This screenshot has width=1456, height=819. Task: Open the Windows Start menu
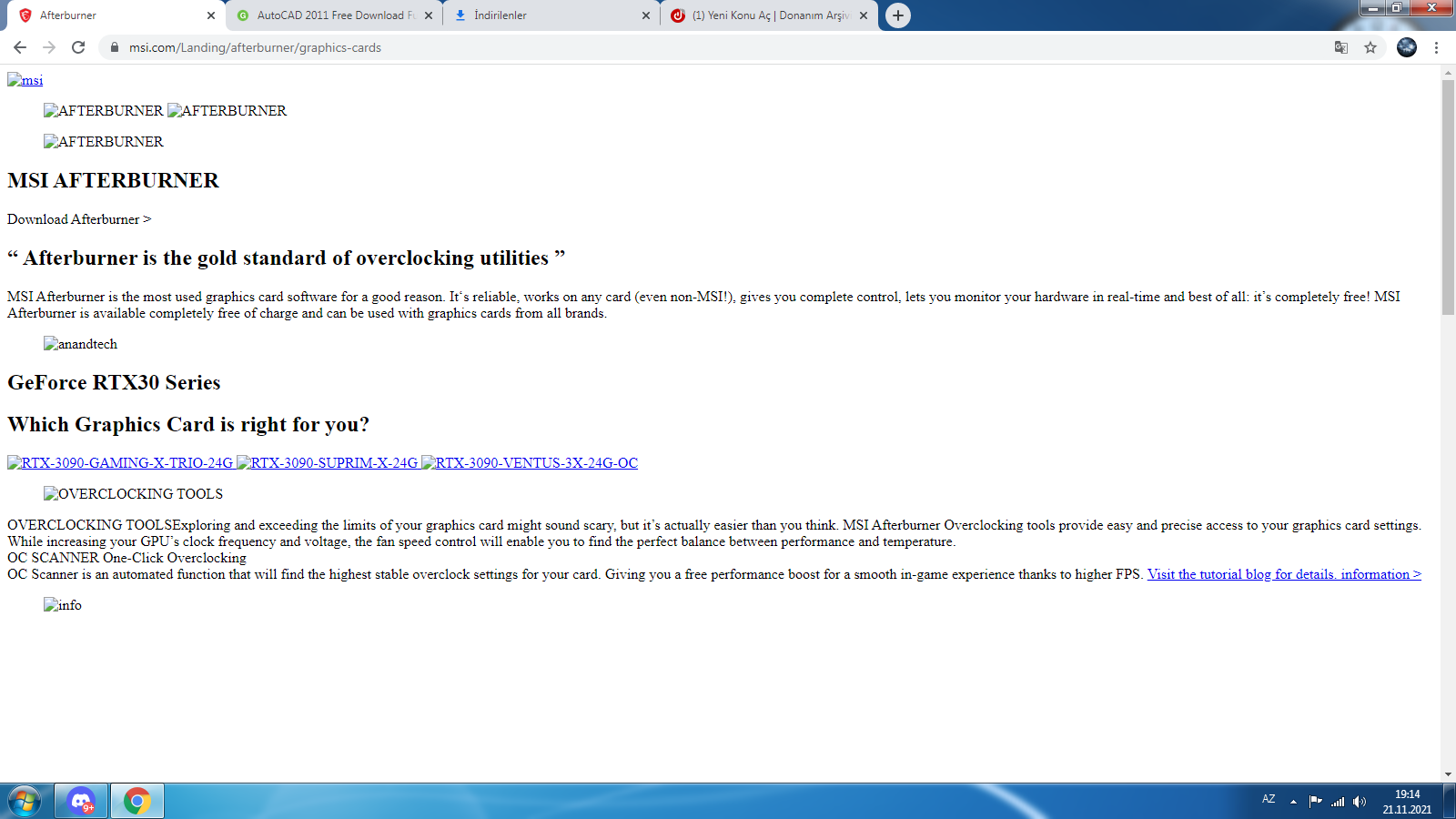[25, 801]
